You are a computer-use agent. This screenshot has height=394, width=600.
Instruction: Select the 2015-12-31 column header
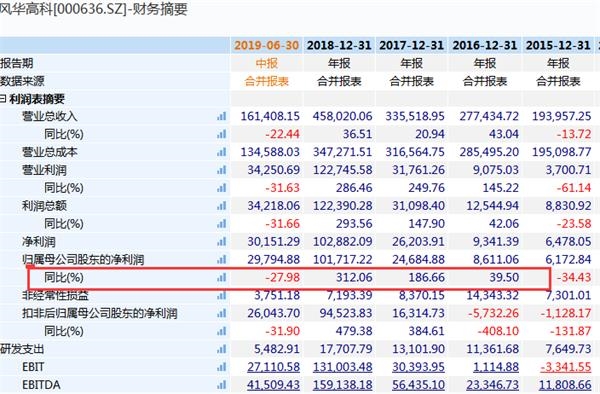[558, 45]
